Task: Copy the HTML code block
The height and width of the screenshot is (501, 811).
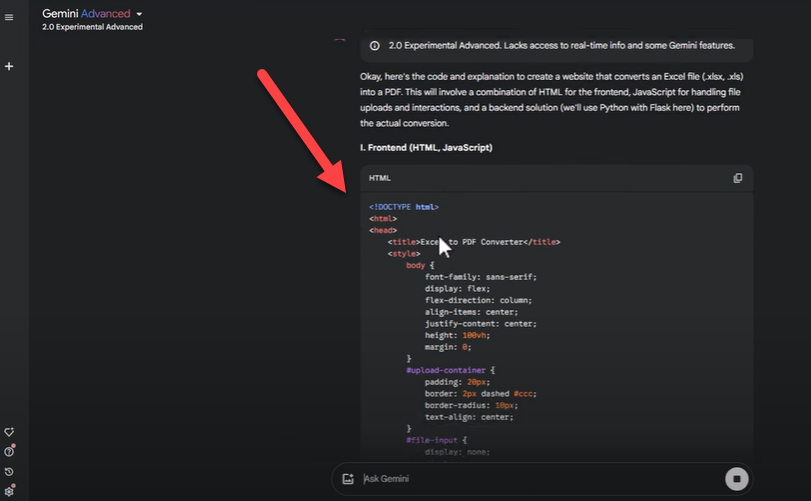Action: point(738,178)
